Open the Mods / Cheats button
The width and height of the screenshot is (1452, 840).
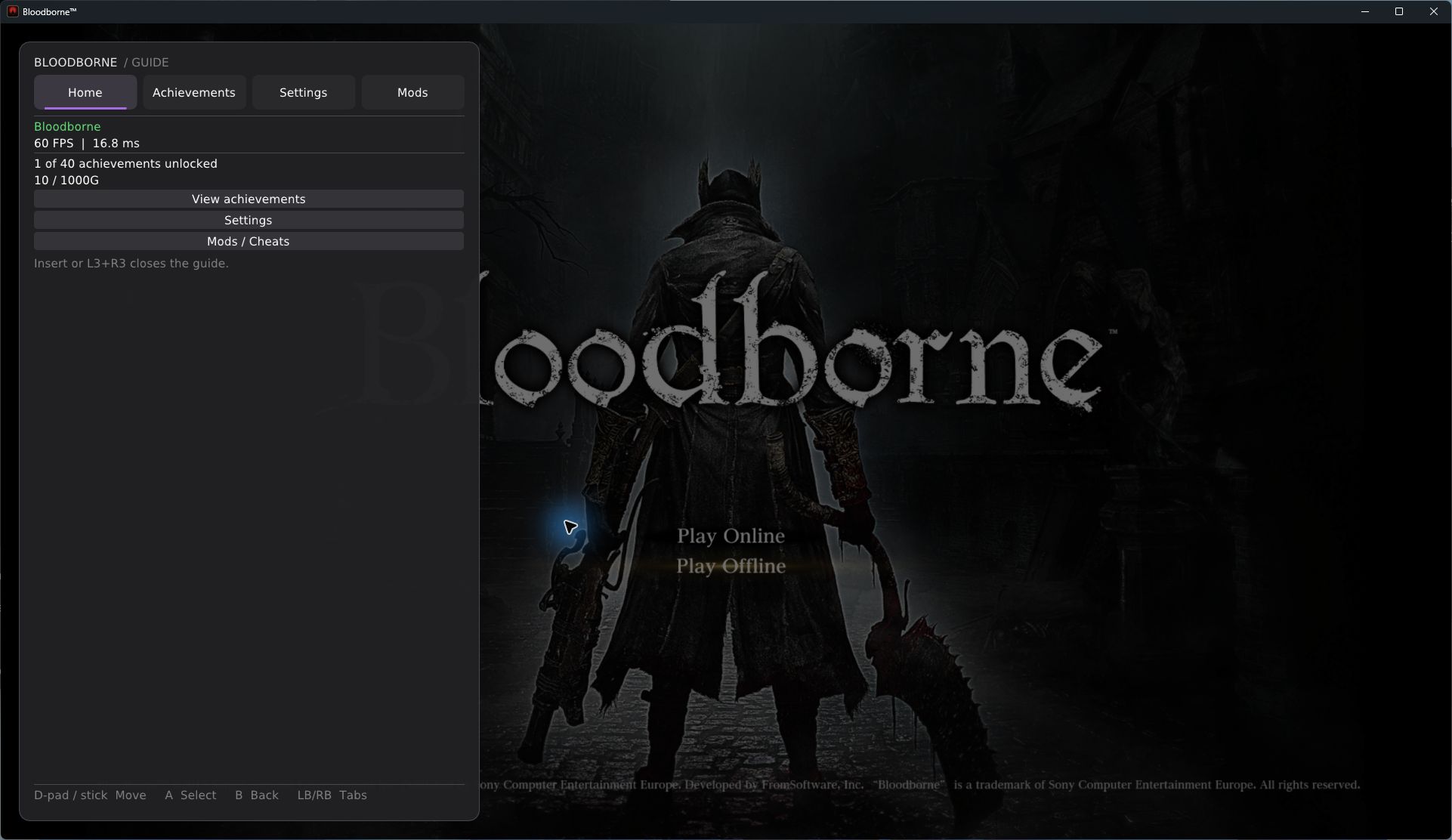point(249,241)
